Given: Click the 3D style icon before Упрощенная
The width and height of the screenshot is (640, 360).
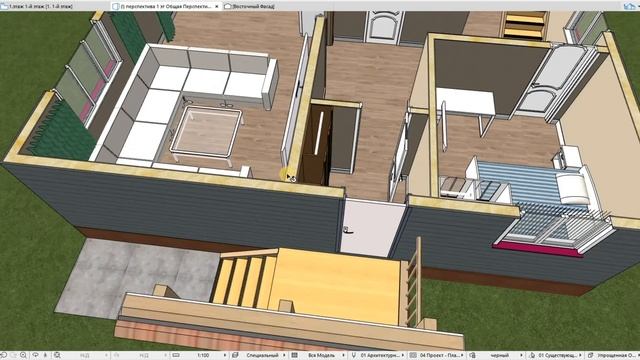Looking at the screenshot, I should coord(590,355).
